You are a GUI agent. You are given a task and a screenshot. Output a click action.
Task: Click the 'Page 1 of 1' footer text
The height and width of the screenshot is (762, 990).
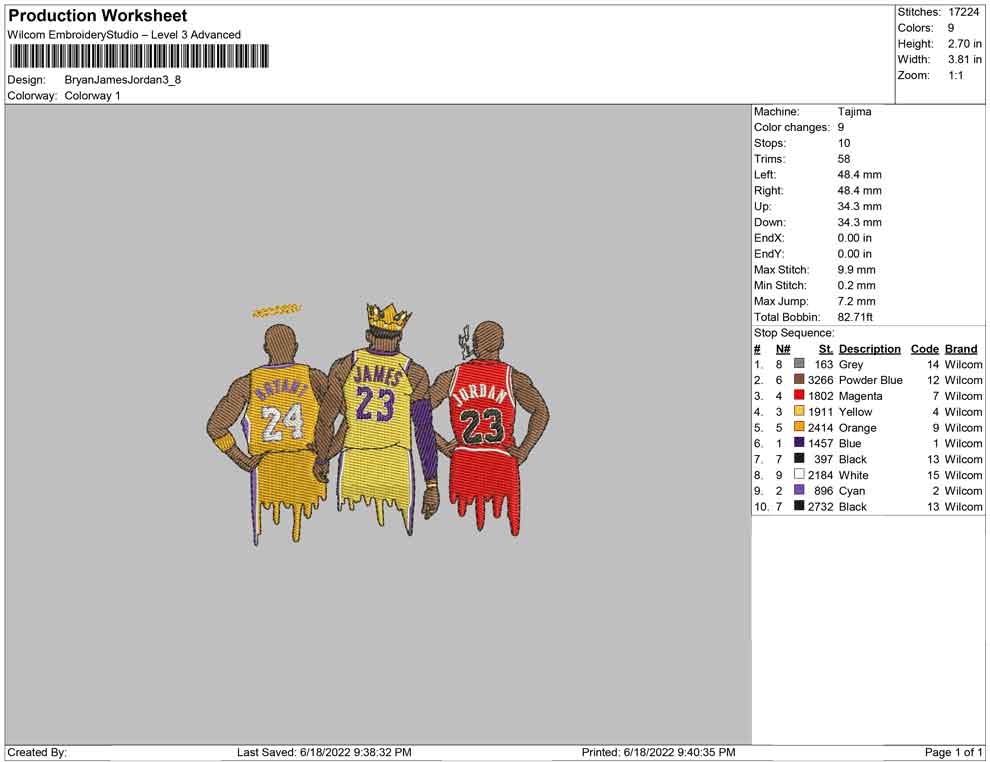click(x=953, y=752)
